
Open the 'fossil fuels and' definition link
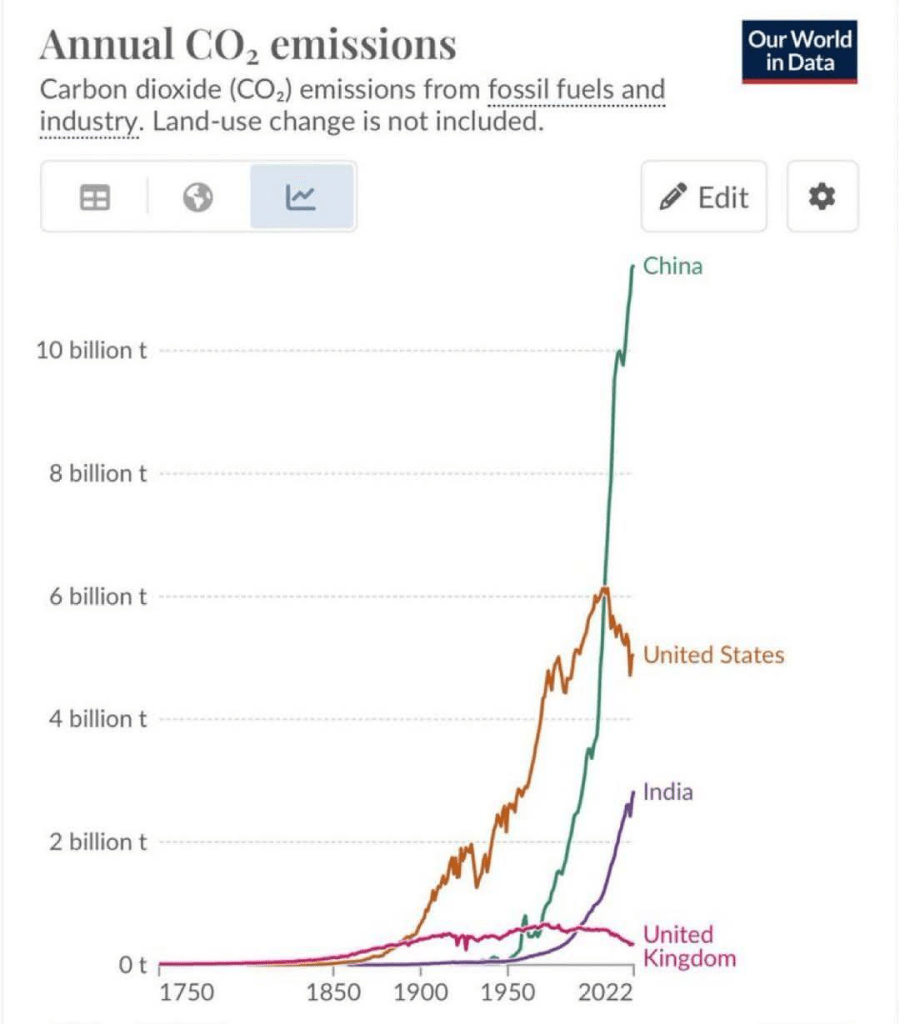click(576, 91)
